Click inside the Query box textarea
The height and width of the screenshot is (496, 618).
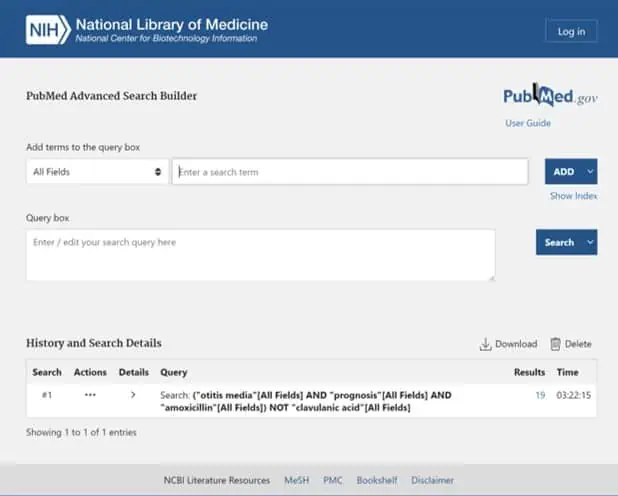pos(260,255)
